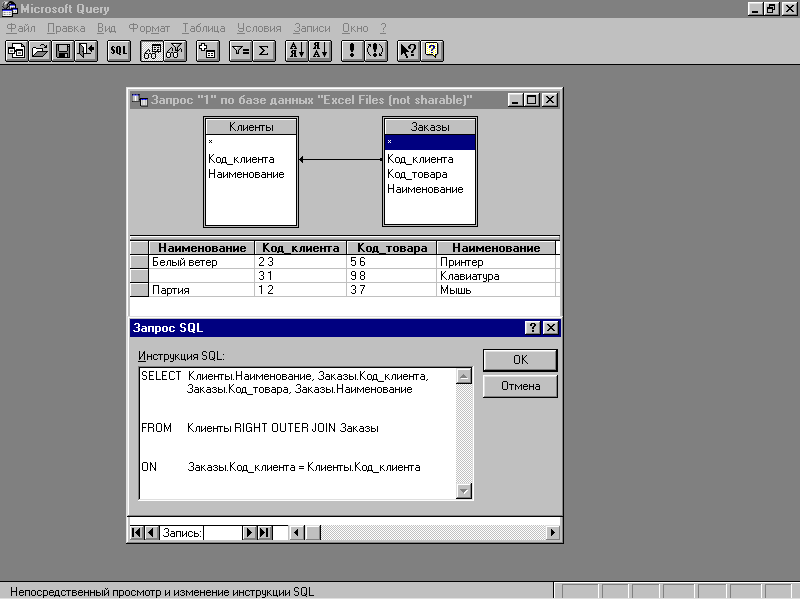The height and width of the screenshot is (600, 800).
Task: Click the horizontal scrollbar left arrow
Action: tap(297, 533)
